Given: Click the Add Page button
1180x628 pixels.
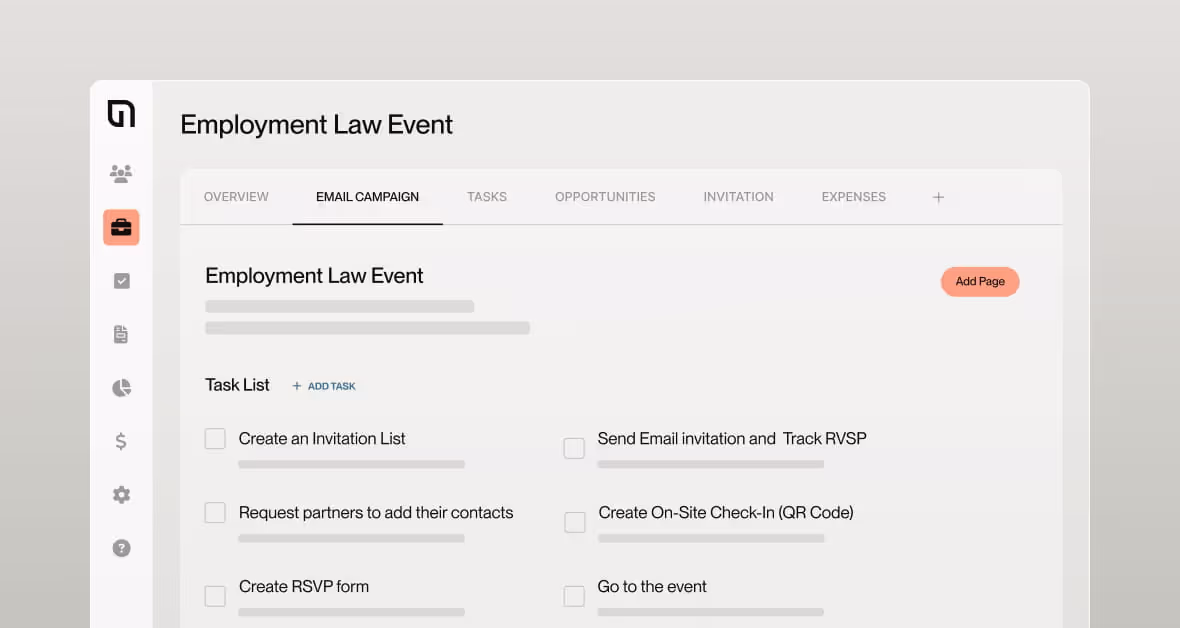Looking at the screenshot, I should (x=979, y=281).
